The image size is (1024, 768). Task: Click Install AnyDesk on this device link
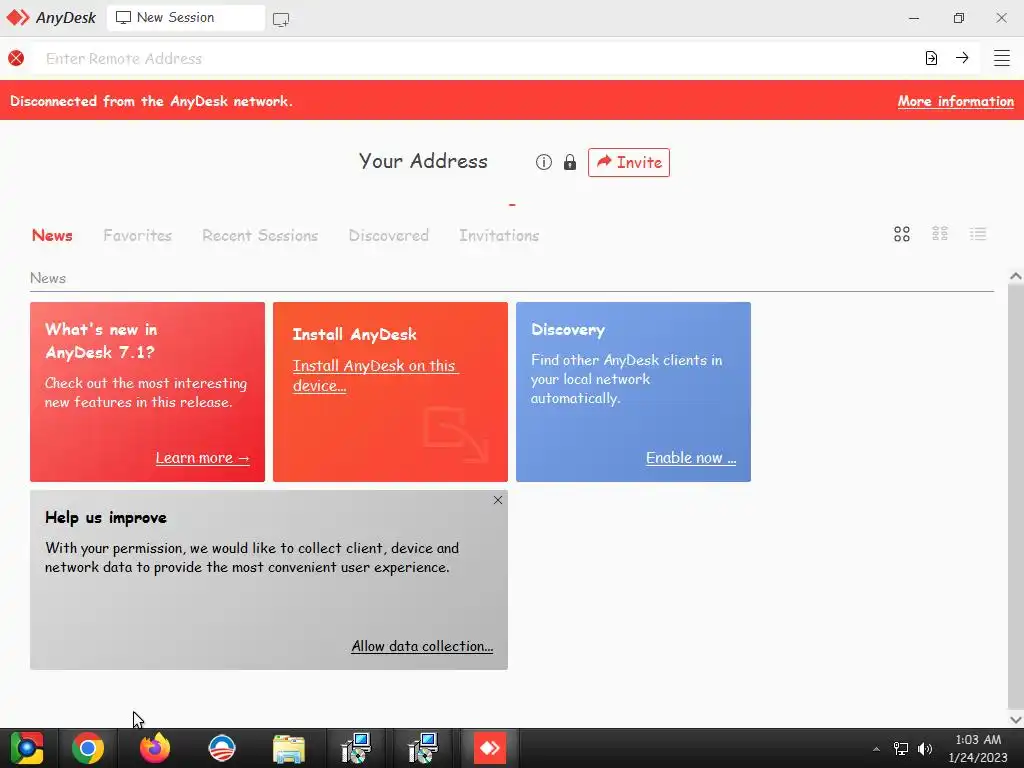(x=375, y=376)
